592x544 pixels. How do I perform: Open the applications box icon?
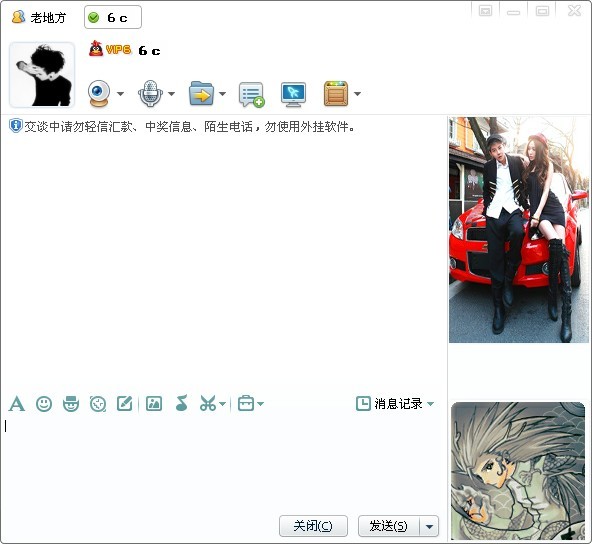click(x=336, y=93)
